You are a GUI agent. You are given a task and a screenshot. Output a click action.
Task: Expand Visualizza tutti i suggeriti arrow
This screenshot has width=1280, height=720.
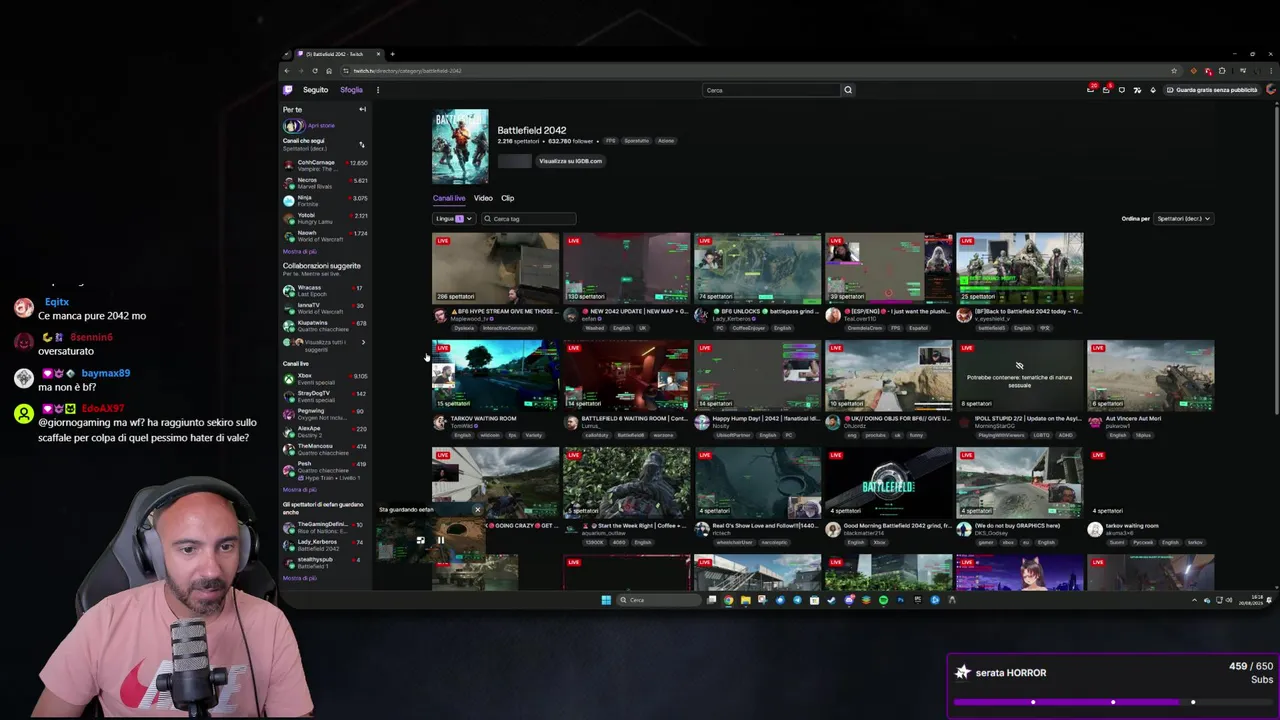pos(363,342)
